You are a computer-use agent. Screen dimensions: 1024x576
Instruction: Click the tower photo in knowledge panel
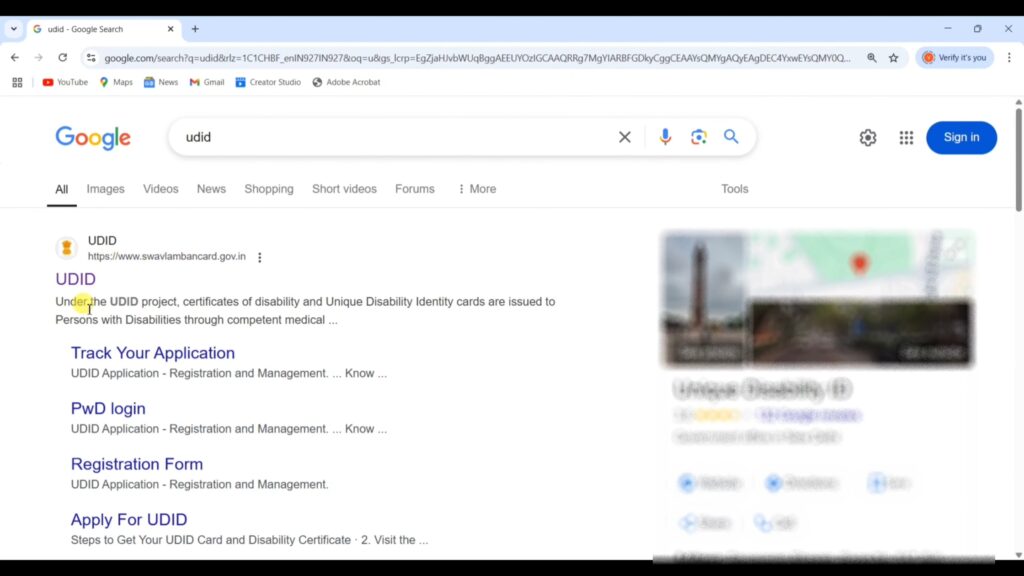[703, 298]
